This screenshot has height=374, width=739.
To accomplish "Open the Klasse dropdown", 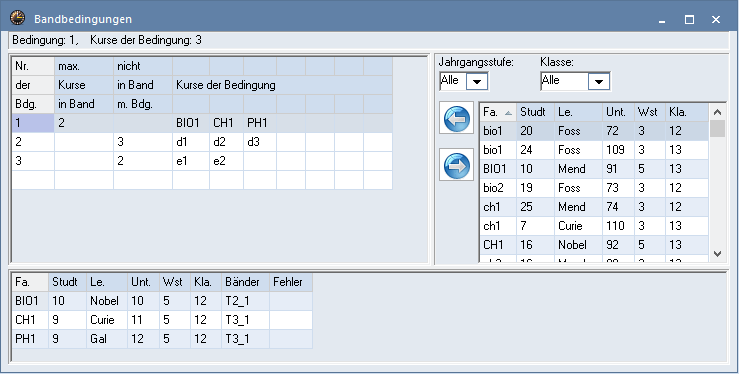I will [599, 81].
